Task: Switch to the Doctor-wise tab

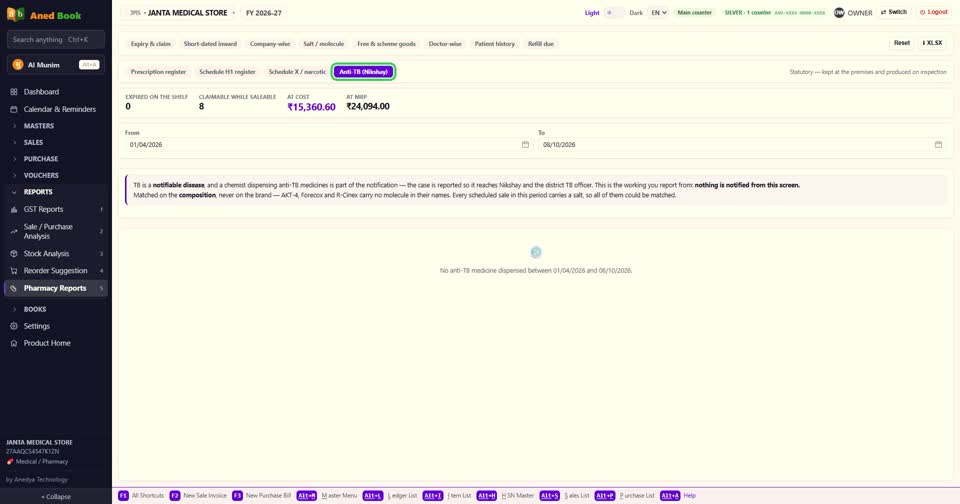Action: coord(445,43)
